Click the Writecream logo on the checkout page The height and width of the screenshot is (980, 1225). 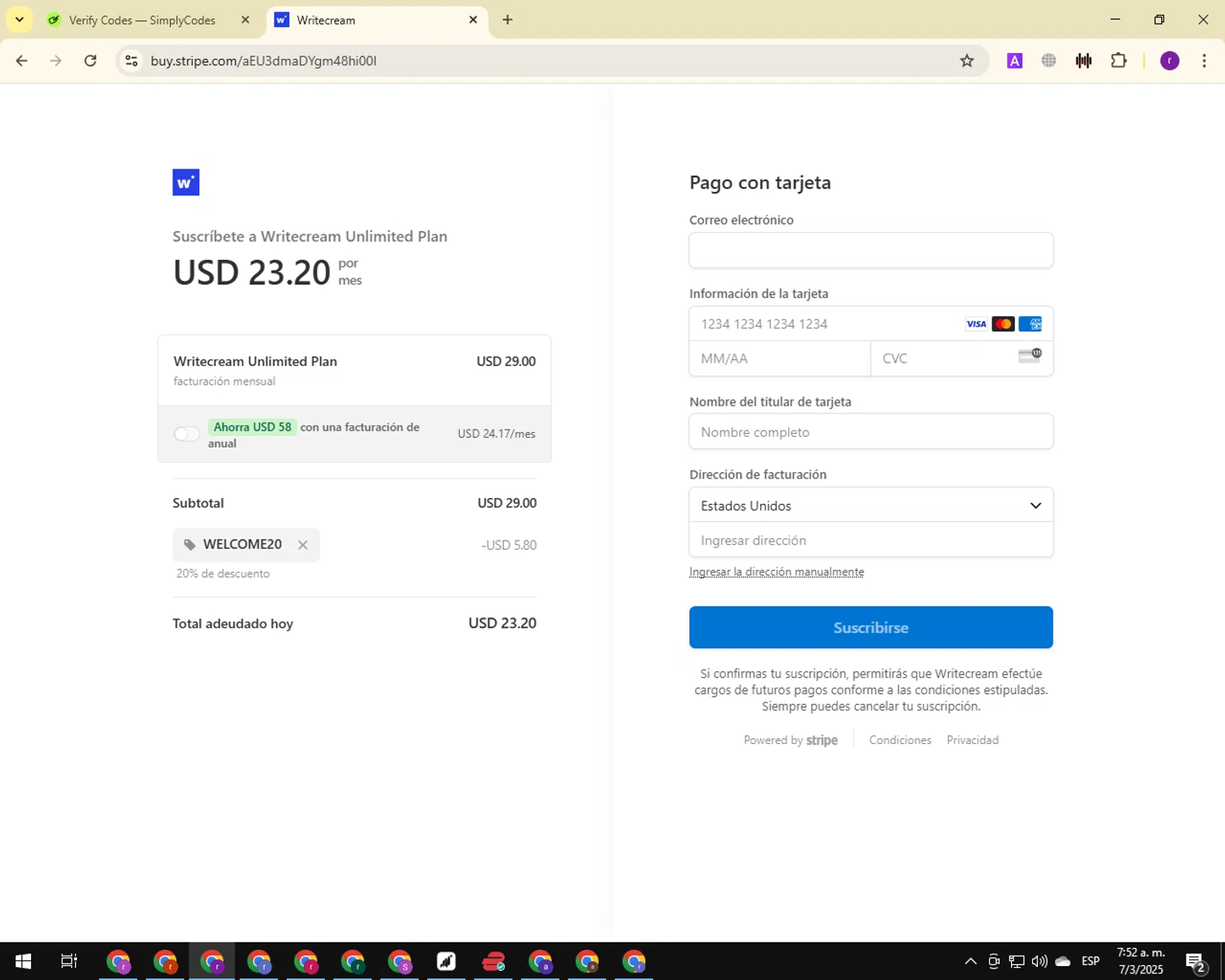185,182
